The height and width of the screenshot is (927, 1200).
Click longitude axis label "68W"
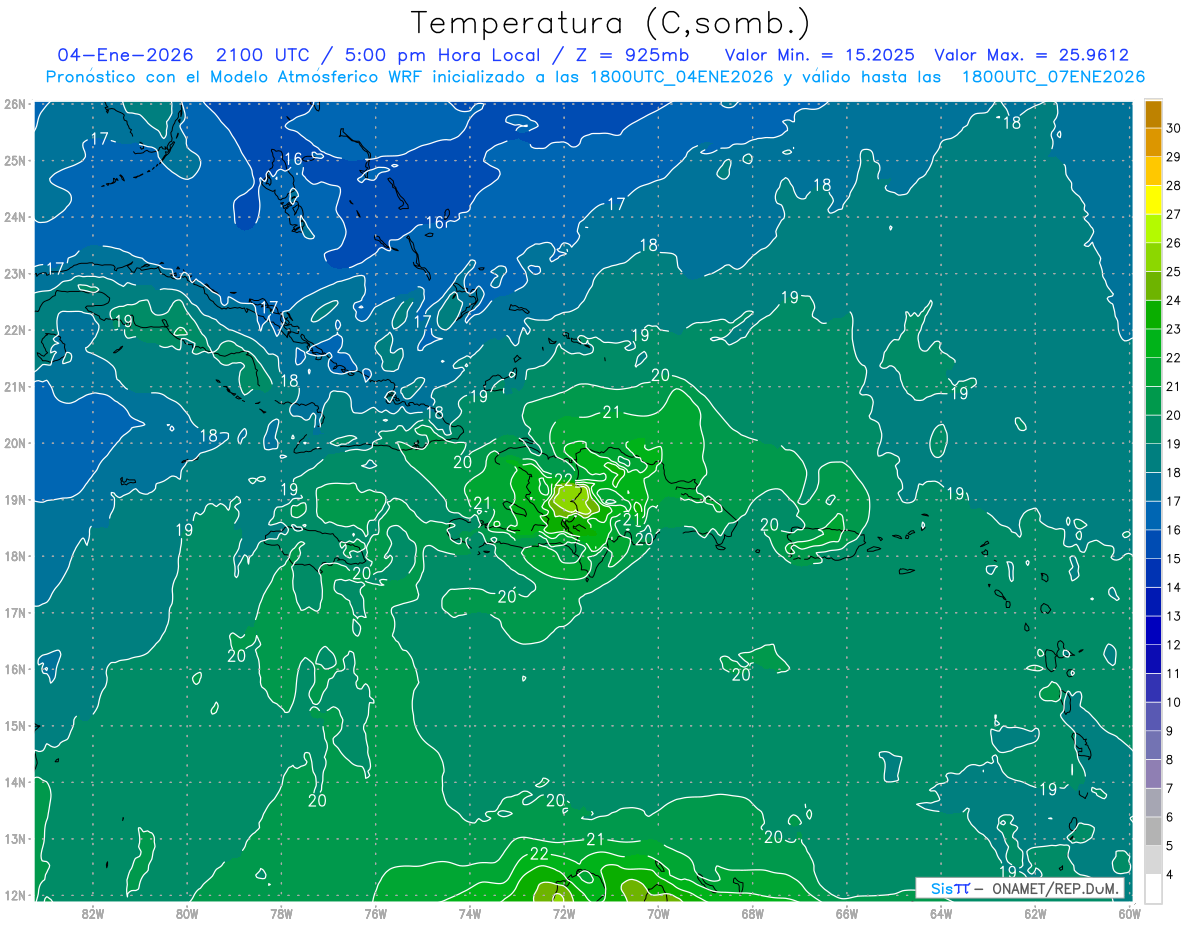[x=752, y=913]
